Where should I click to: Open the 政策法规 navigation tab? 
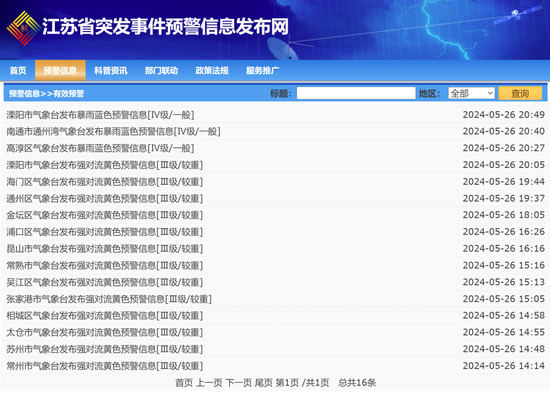coord(212,71)
